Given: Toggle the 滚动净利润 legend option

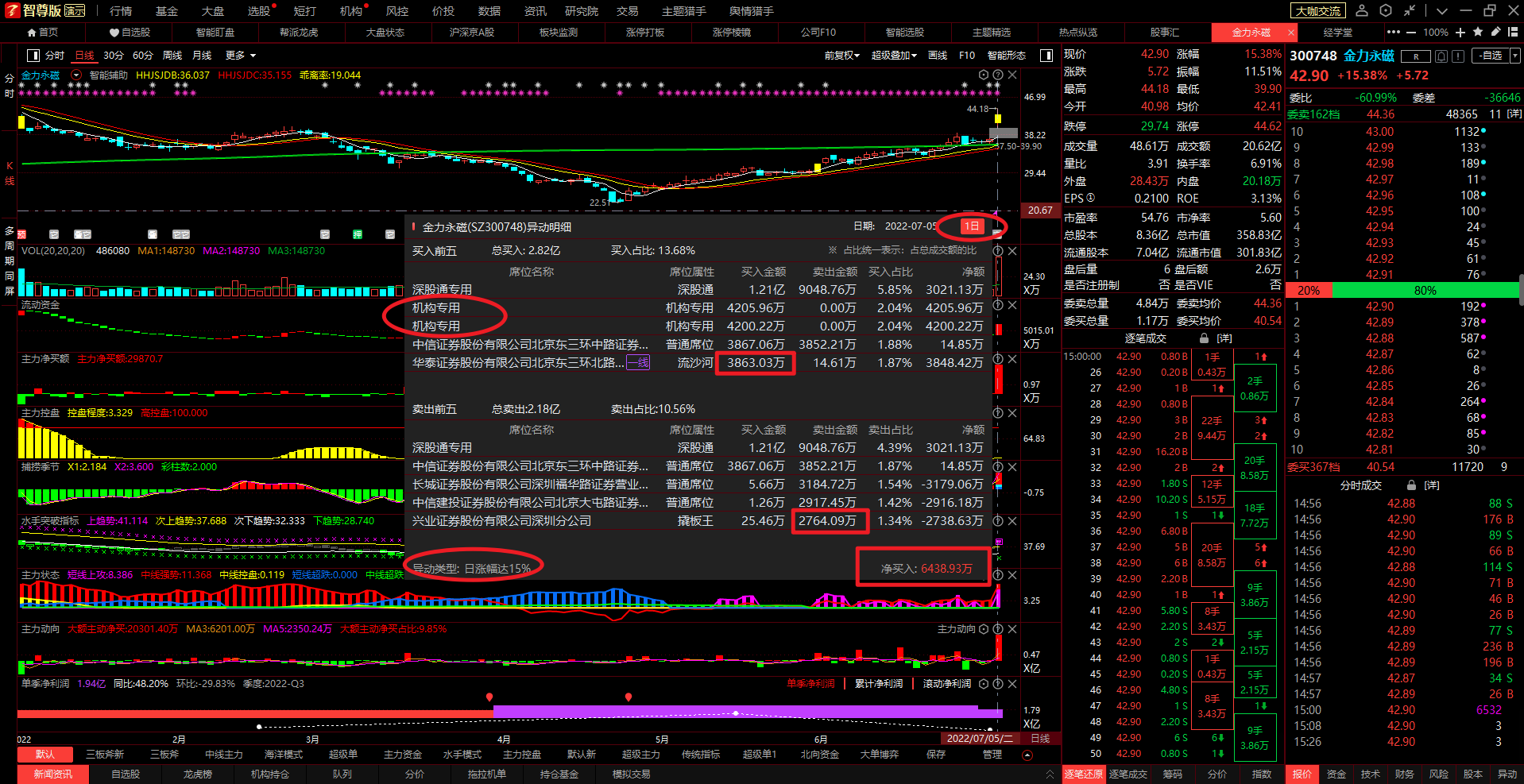Looking at the screenshot, I should tap(947, 684).
